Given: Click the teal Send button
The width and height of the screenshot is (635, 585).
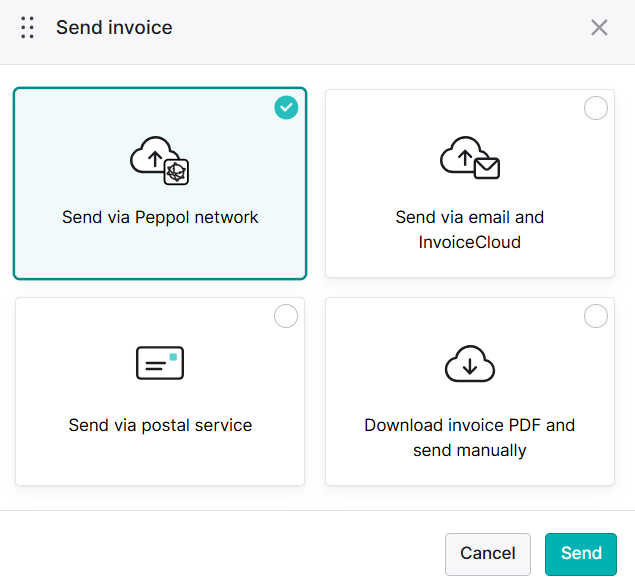Looking at the screenshot, I should (x=581, y=554).
